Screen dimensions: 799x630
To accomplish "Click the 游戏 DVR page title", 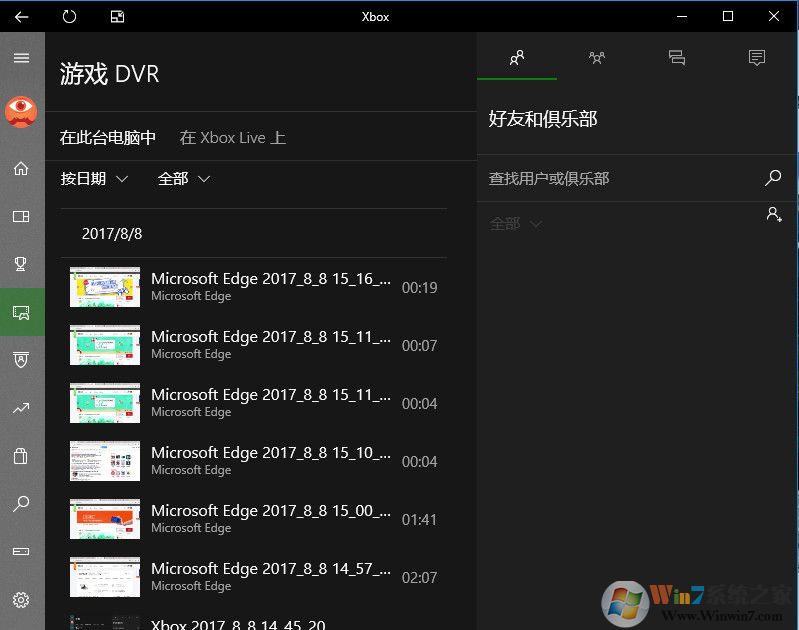I will 110,74.
